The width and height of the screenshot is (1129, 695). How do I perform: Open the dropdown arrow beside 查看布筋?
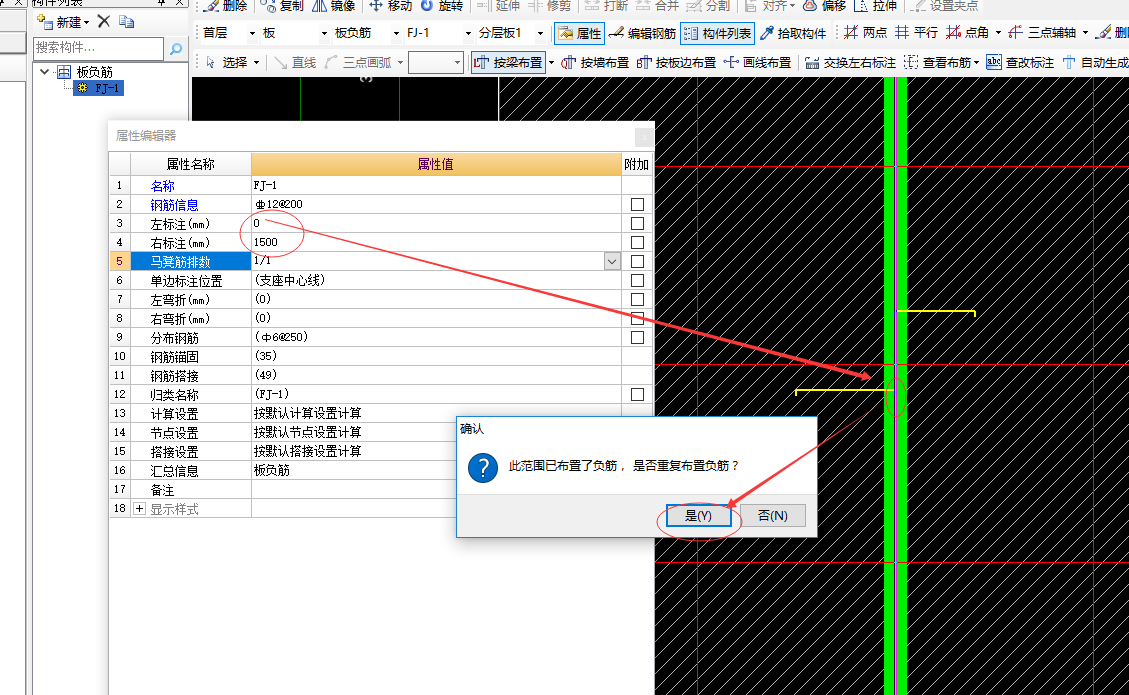point(976,63)
